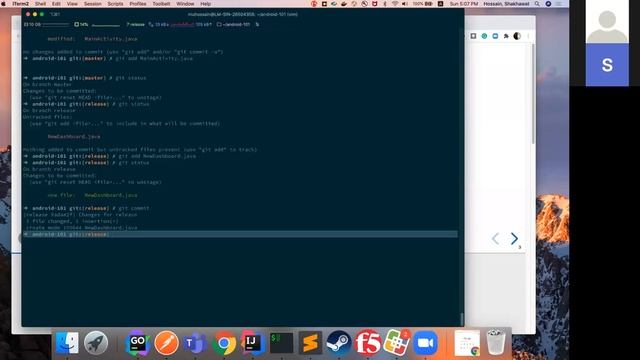The image size is (640, 360).
Task: Open the Edit menu
Action: (x=56, y=4)
